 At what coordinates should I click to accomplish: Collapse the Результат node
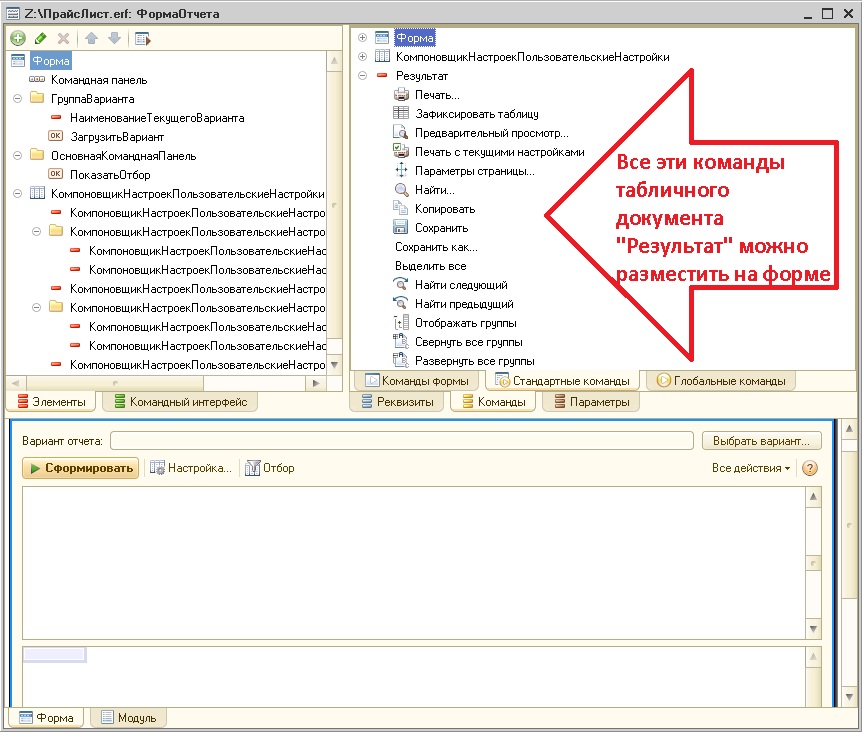[362, 76]
